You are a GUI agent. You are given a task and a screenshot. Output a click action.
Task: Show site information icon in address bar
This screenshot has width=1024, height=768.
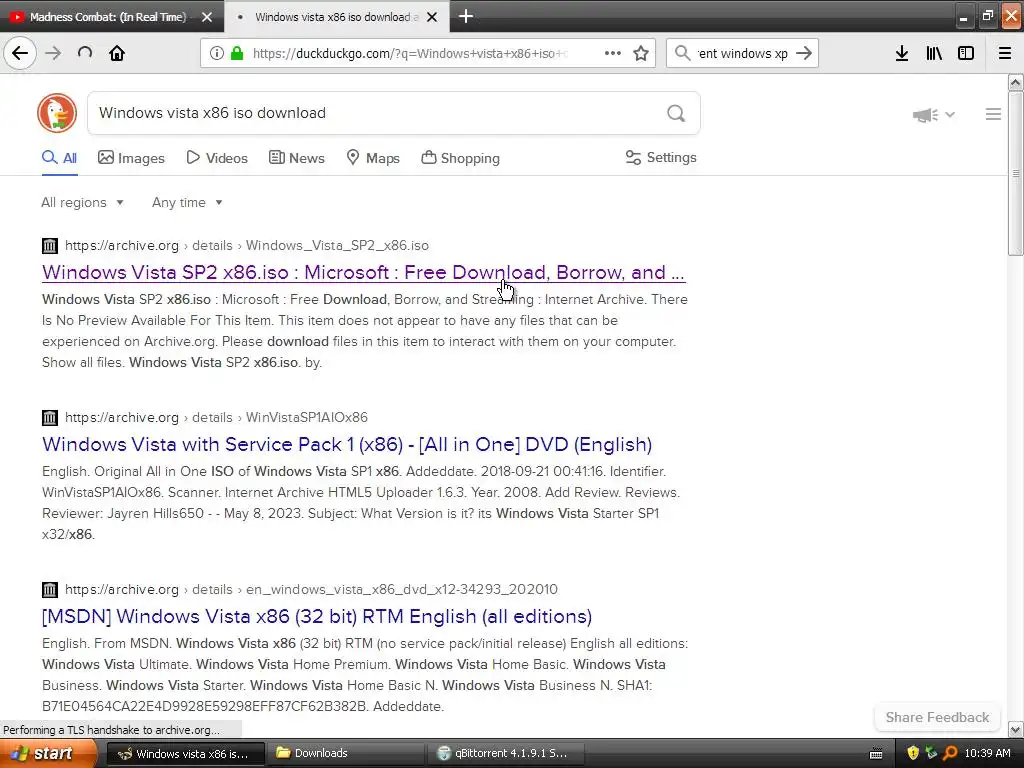click(217, 53)
